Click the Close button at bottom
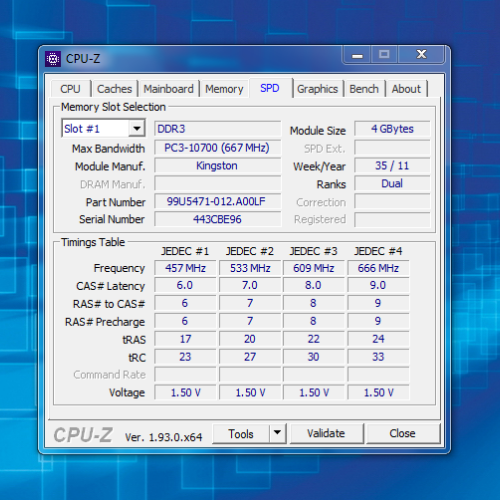The width and height of the screenshot is (500, 500). coord(402,433)
